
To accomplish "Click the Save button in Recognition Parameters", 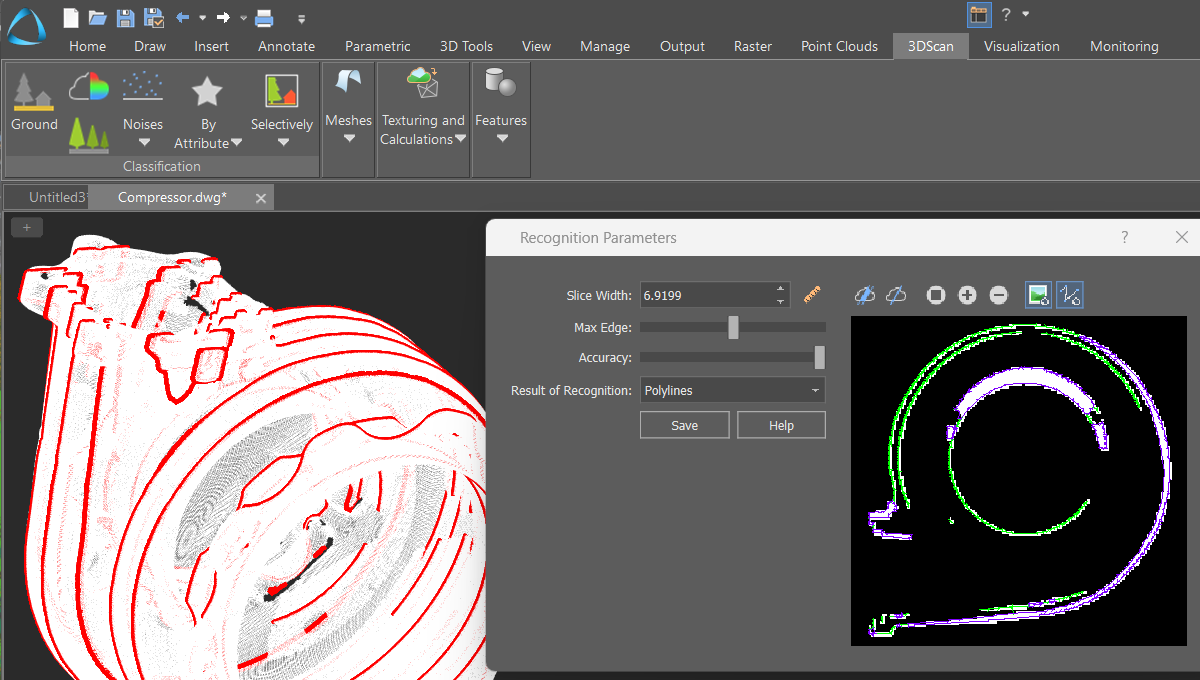I will [x=685, y=425].
